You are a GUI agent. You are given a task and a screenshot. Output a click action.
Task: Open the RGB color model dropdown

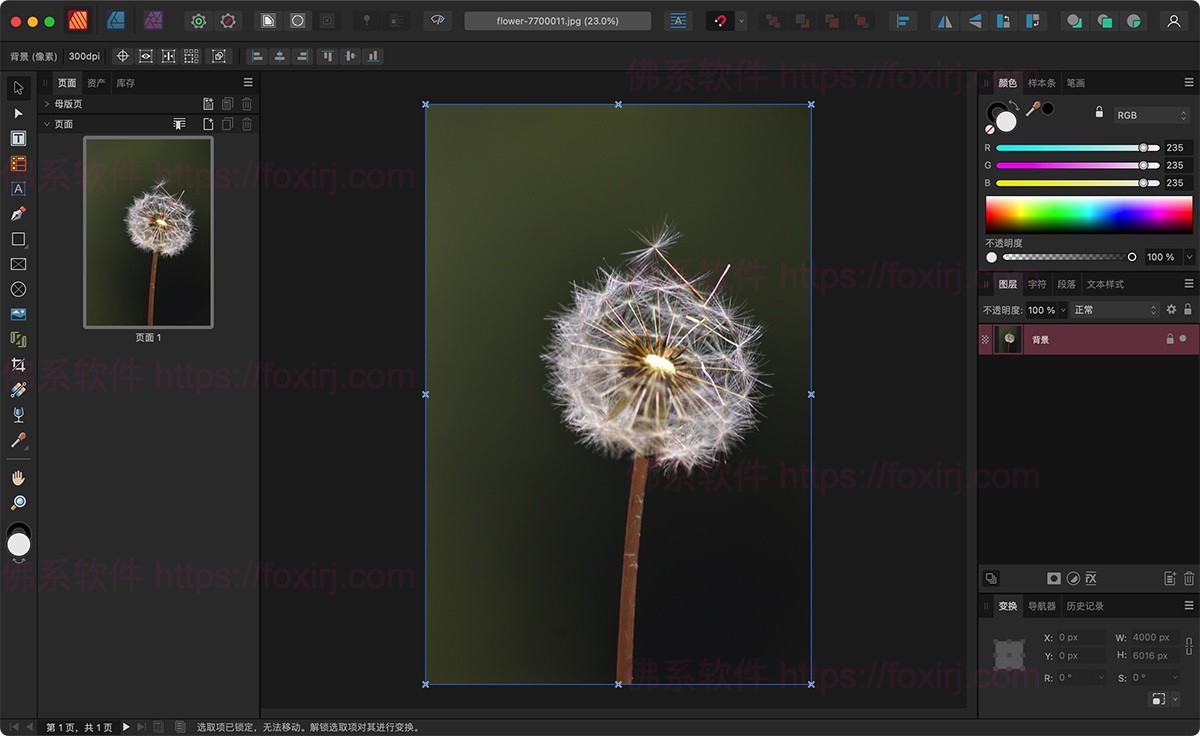[x=1150, y=115]
